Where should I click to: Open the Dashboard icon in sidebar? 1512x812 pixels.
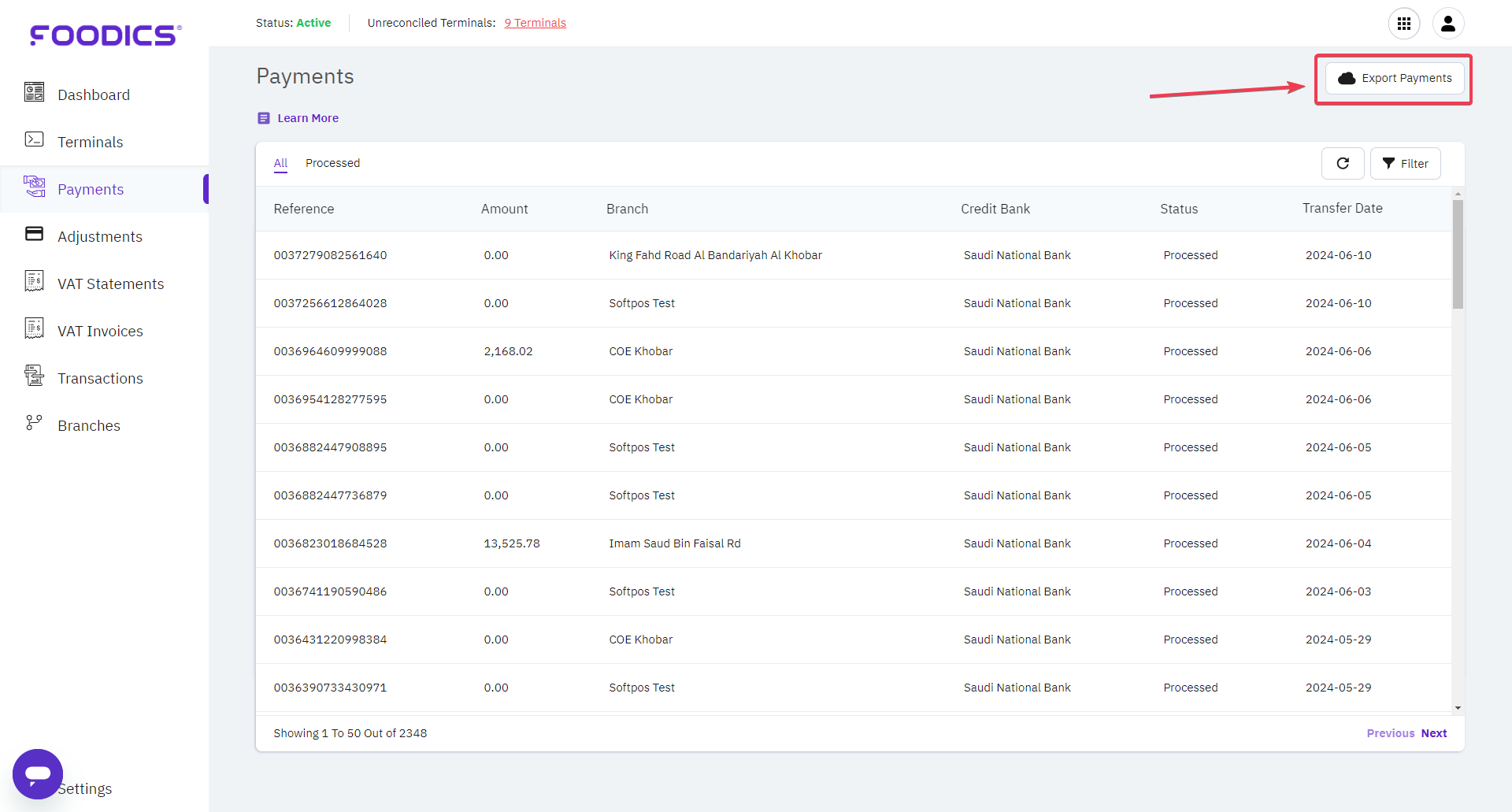34,93
